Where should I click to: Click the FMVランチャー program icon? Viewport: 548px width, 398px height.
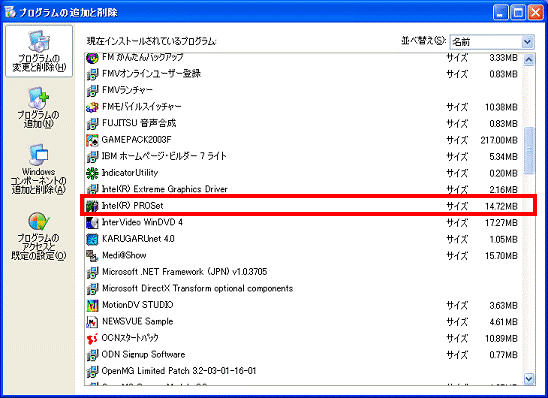(92, 91)
